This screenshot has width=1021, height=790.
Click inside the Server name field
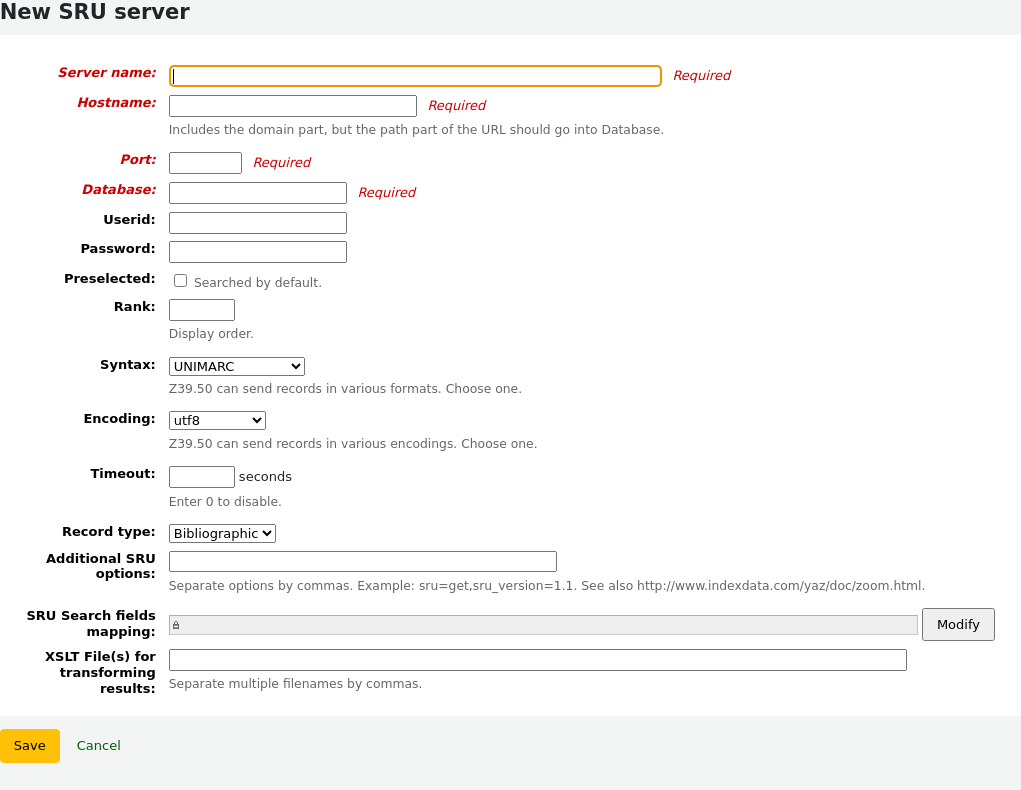(x=415, y=76)
